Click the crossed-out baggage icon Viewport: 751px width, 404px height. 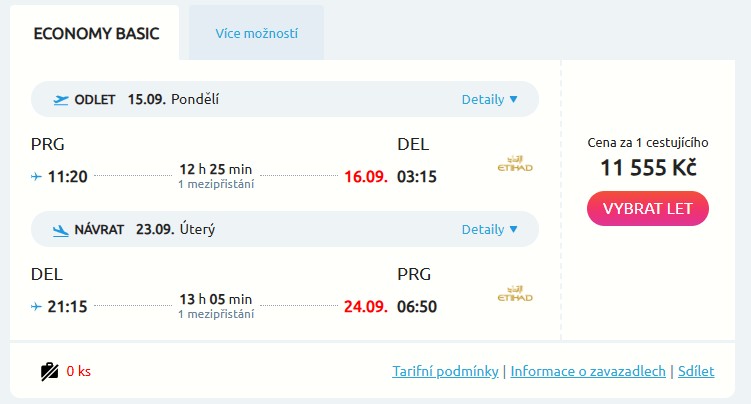(x=50, y=372)
